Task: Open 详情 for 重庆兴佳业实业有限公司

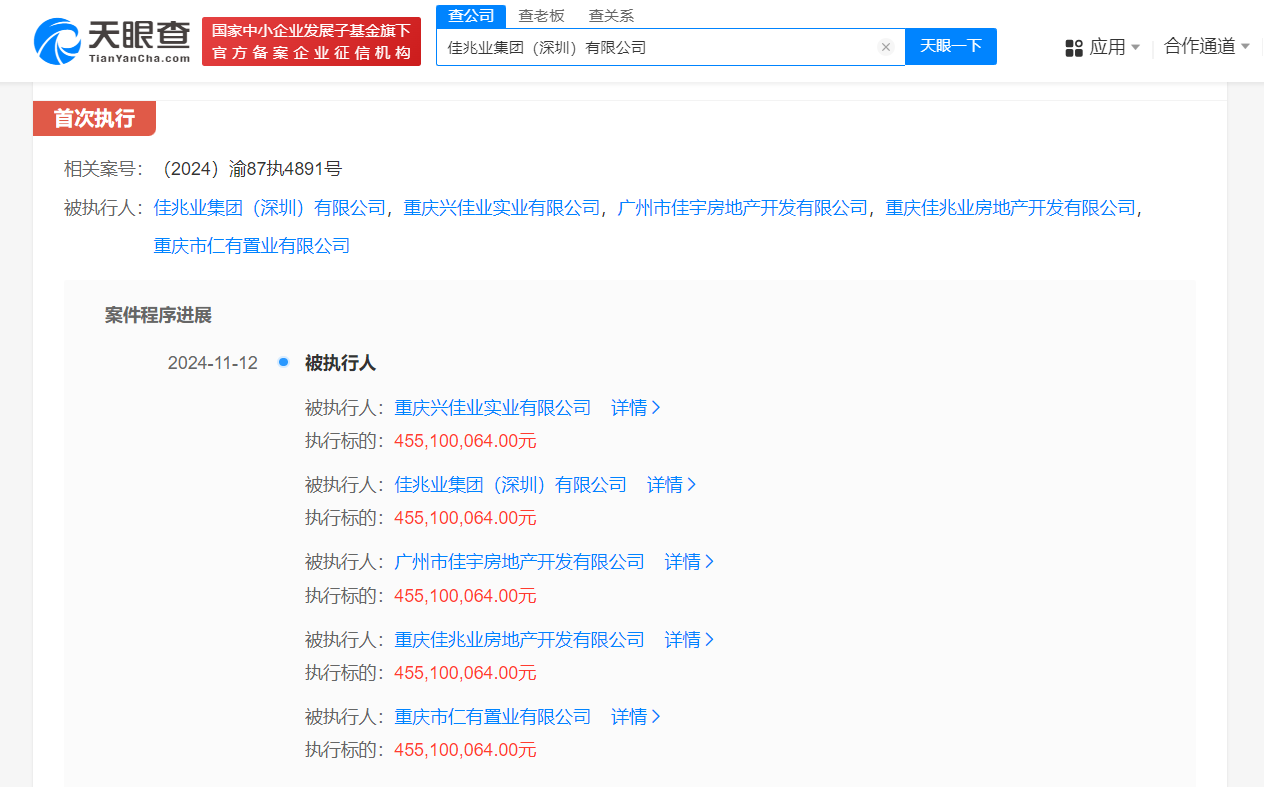Action: click(x=636, y=408)
